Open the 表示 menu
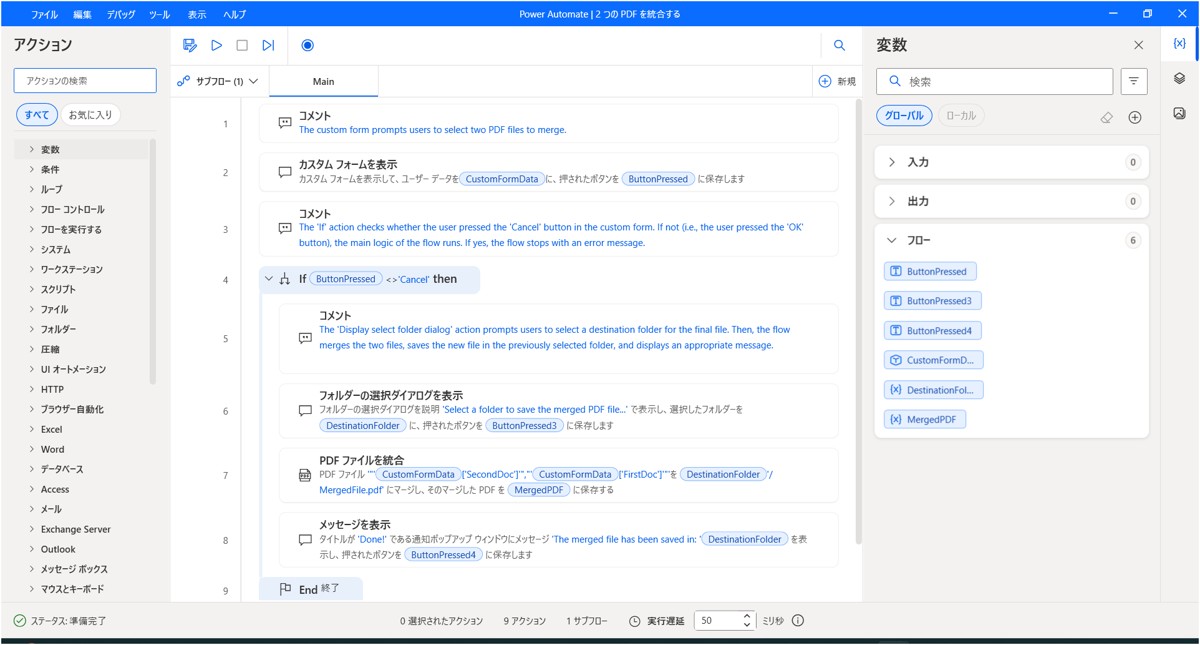1200x645 pixels. click(197, 15)
